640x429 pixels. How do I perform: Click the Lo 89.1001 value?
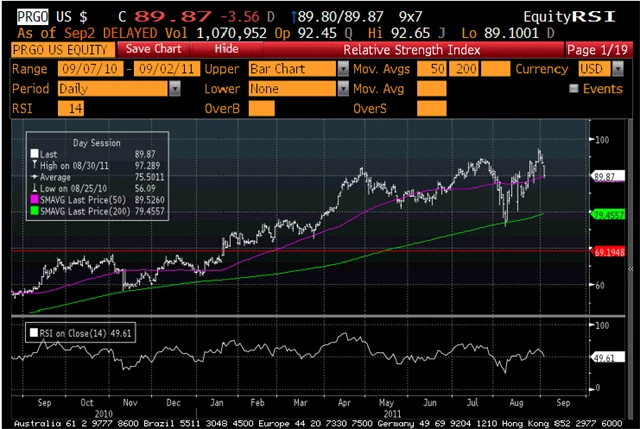pyautogui.click(x=511, y=33)
